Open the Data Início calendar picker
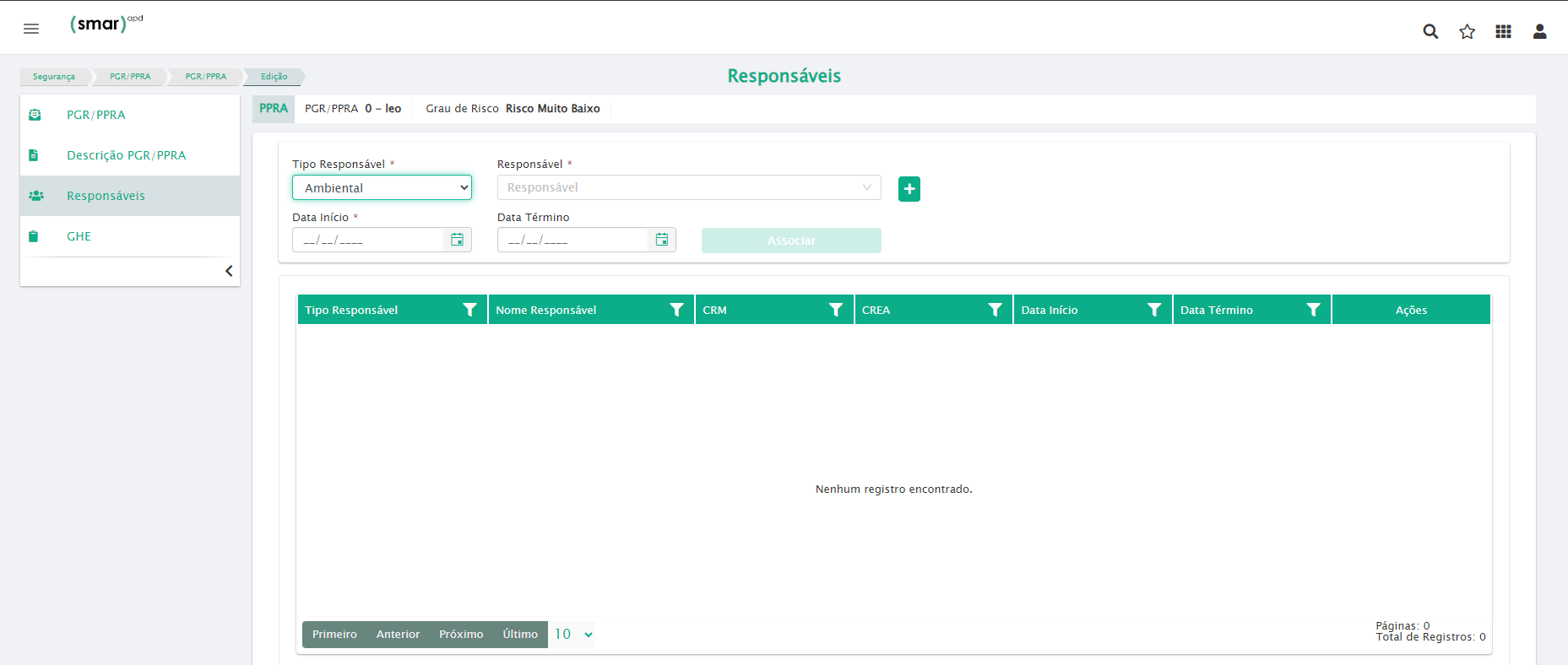Screen dimensions: 1568x665 pos(457,240)
